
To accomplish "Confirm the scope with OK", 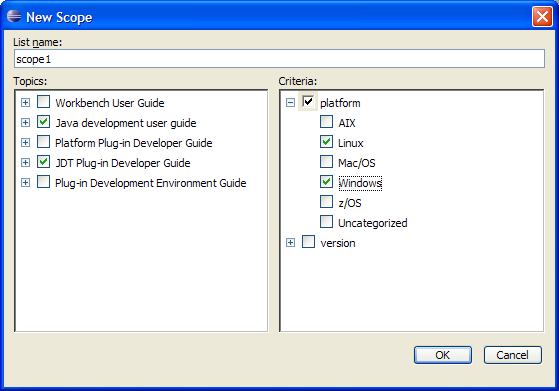I will pyautogui.click(x=443, y=355).
